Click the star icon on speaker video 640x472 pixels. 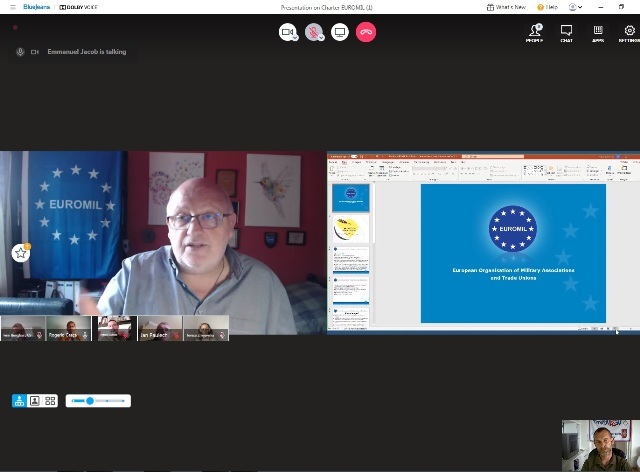pyautogui.click(x=20, y=253)
